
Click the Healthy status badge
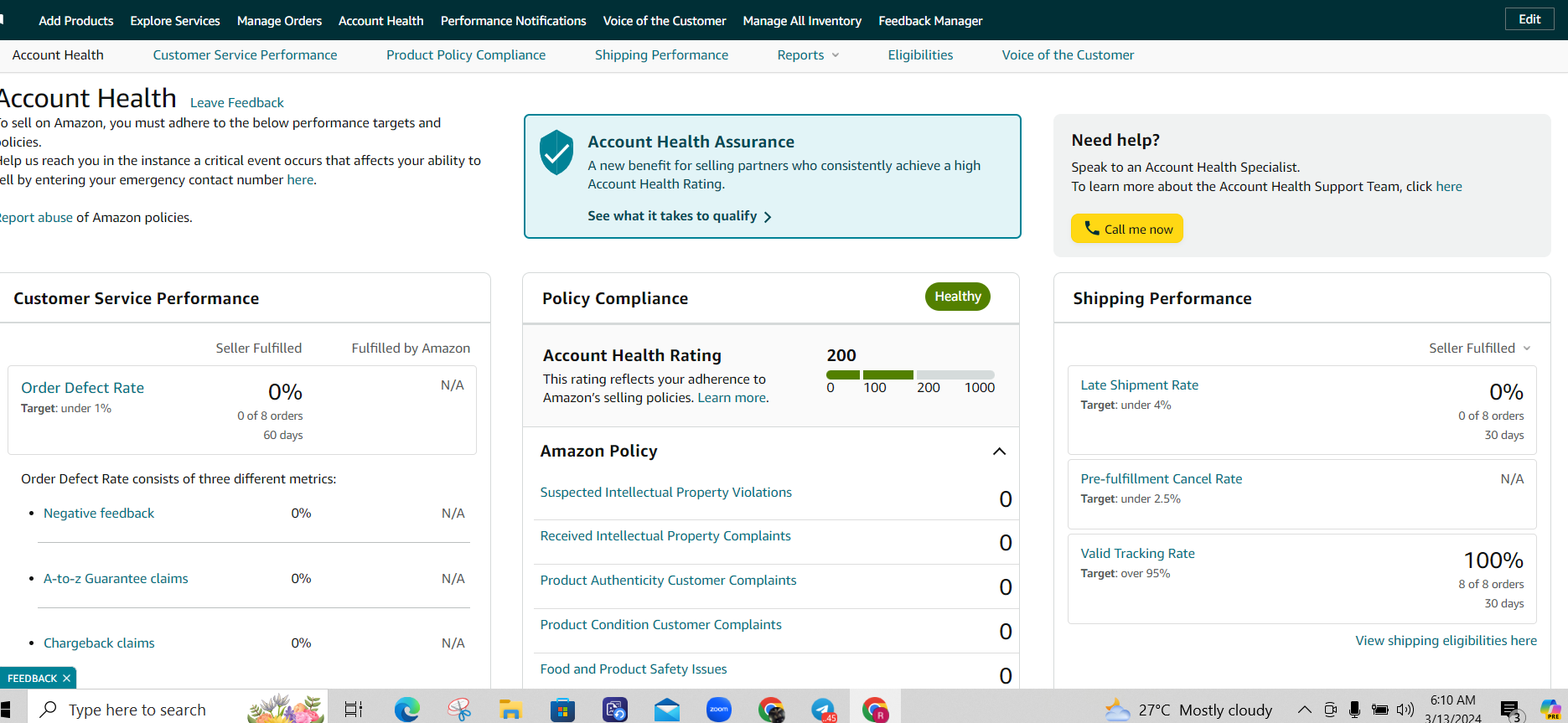point(957,297)
